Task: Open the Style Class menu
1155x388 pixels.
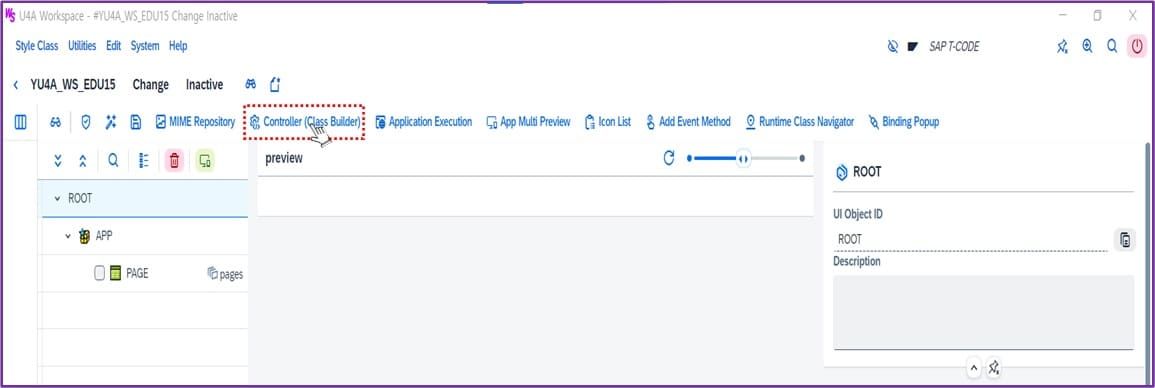Action: point(37,46)
